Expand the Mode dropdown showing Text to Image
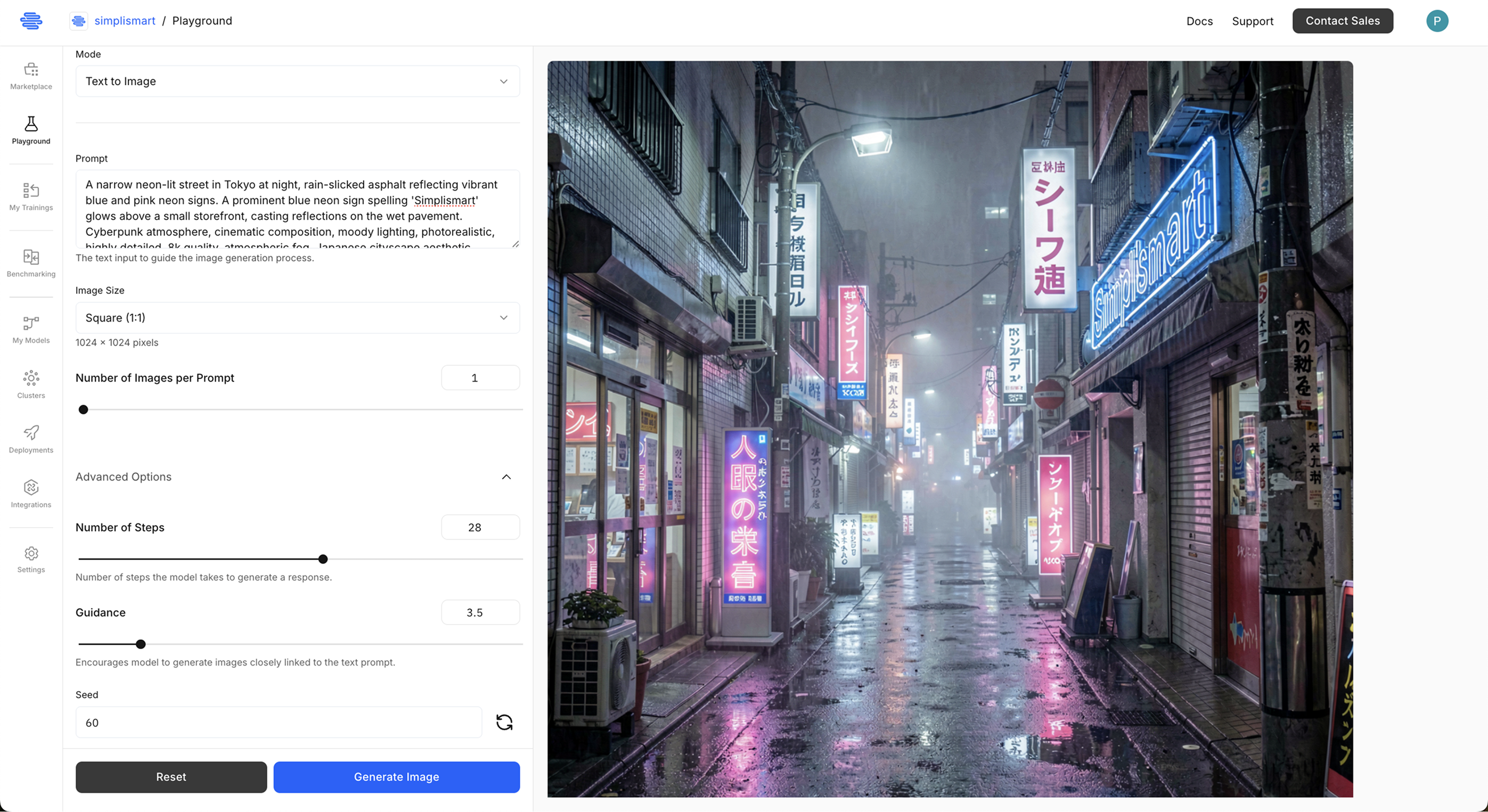Viewport: 1488px width, 812px height. (298, 81)
